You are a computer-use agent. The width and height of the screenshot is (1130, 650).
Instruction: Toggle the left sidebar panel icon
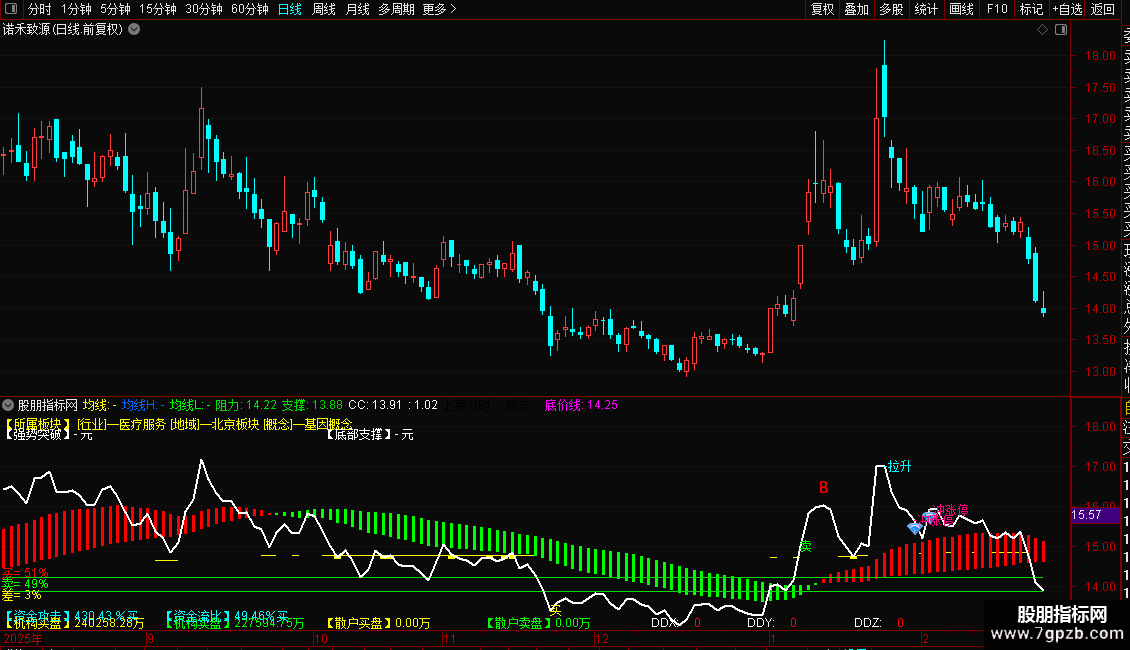(11, 9)
